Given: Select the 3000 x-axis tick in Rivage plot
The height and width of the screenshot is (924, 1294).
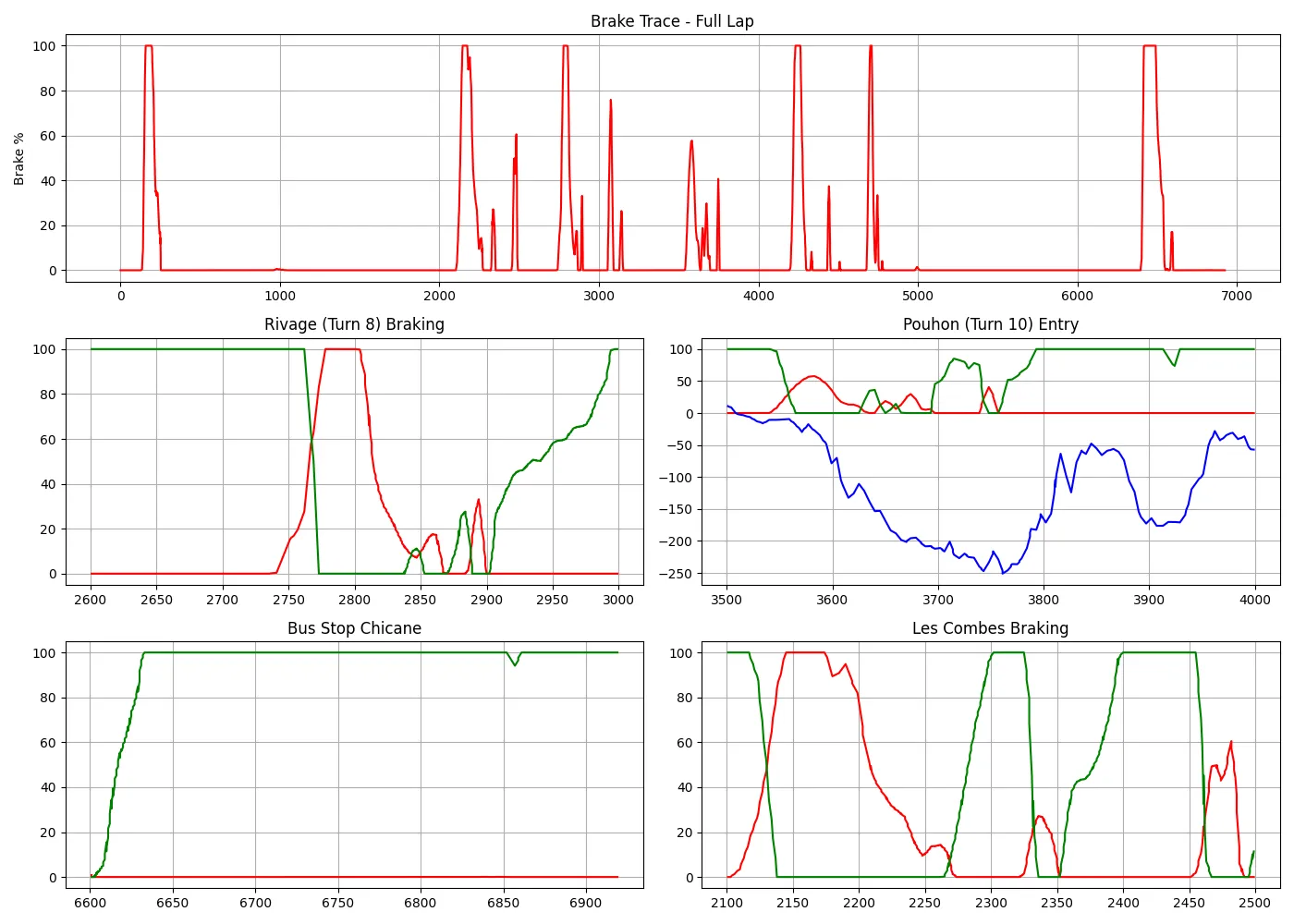Looking at the screenshot, I should coord(618,600).
